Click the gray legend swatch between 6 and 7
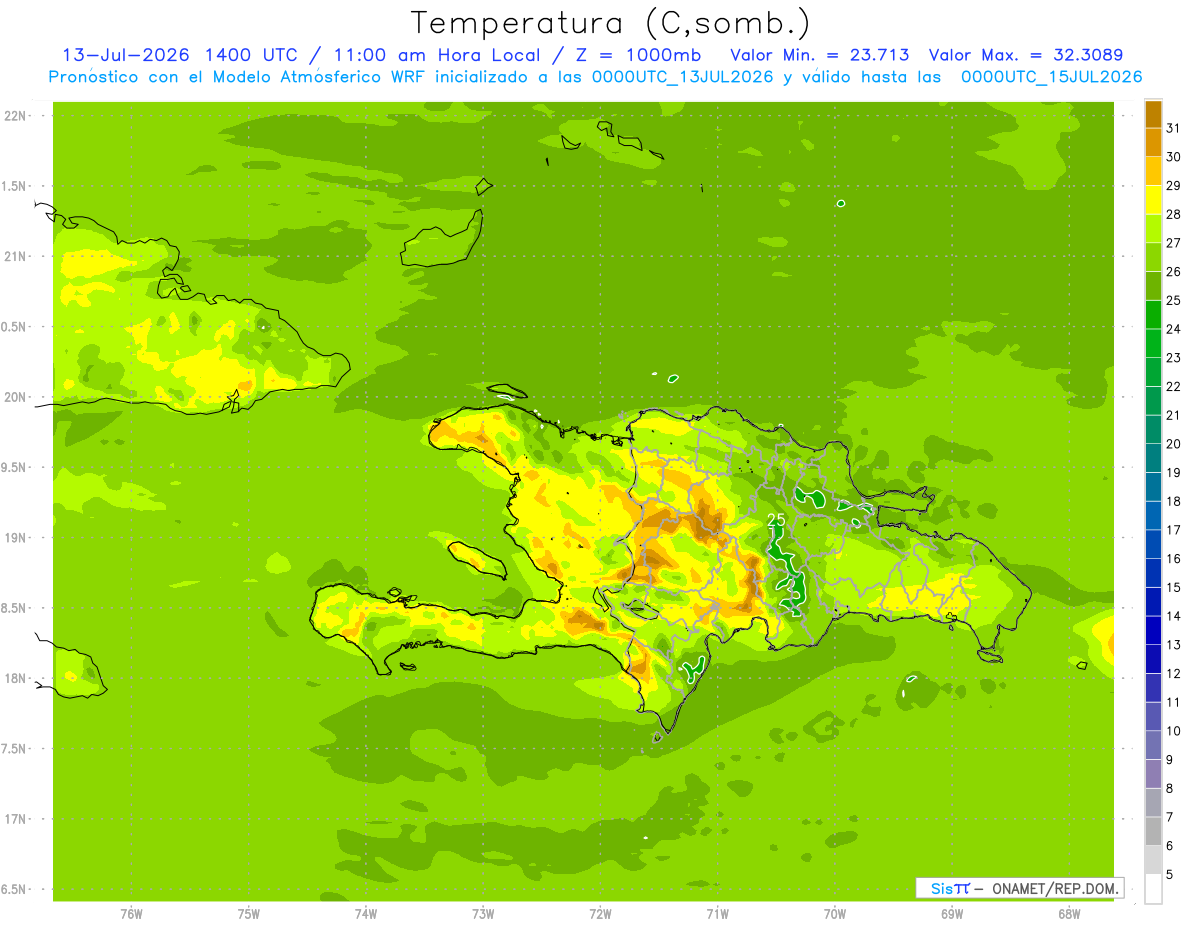The width and height of the screenshot is (1200, 927). pyautogui.click(x=1153, y=831)
